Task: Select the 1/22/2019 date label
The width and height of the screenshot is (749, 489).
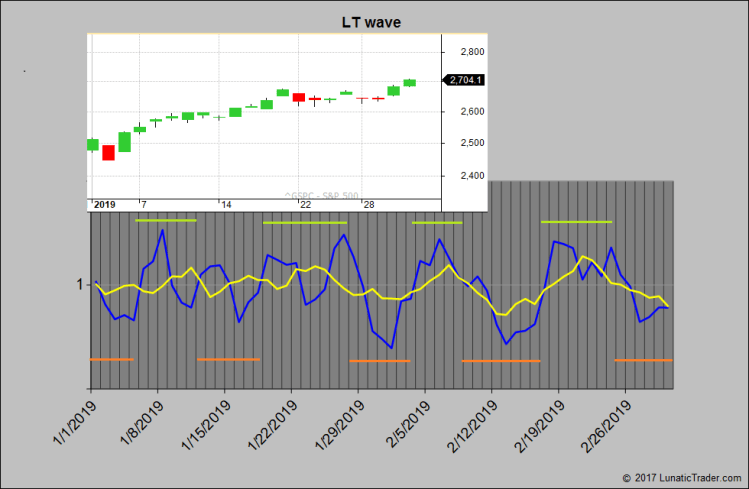Action: click(272, 423)
